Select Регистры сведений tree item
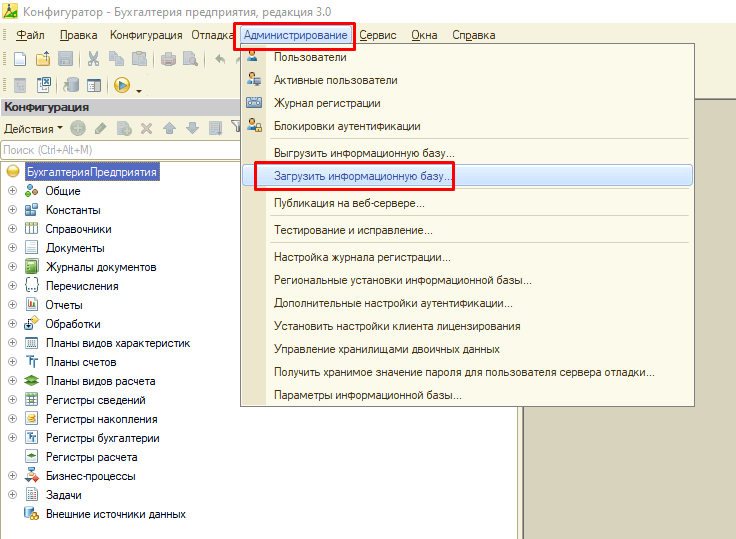This screenshot has height=539, width=736. pyautogui.click(x=95, y=400)
